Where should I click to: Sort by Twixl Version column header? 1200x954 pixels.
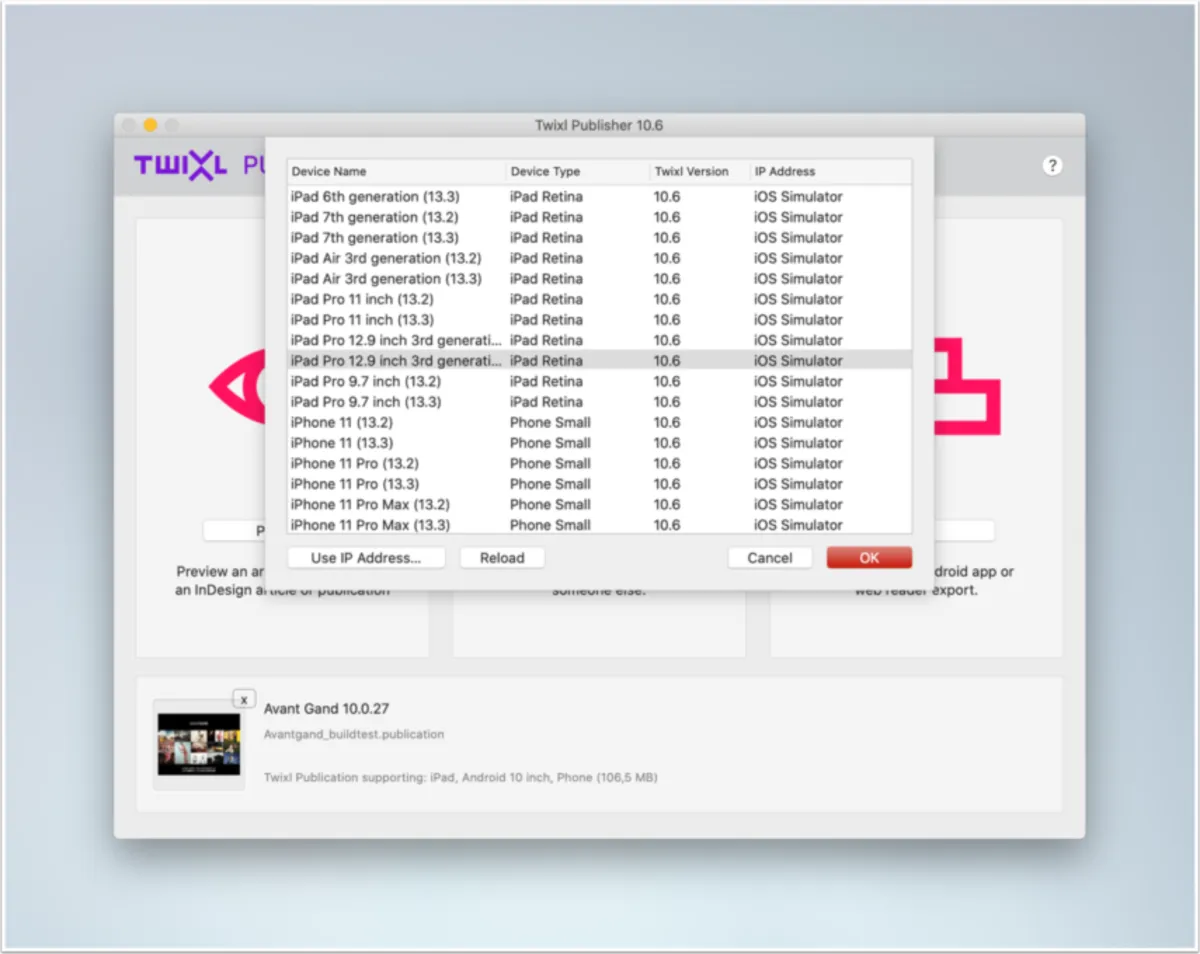(700, 172)
